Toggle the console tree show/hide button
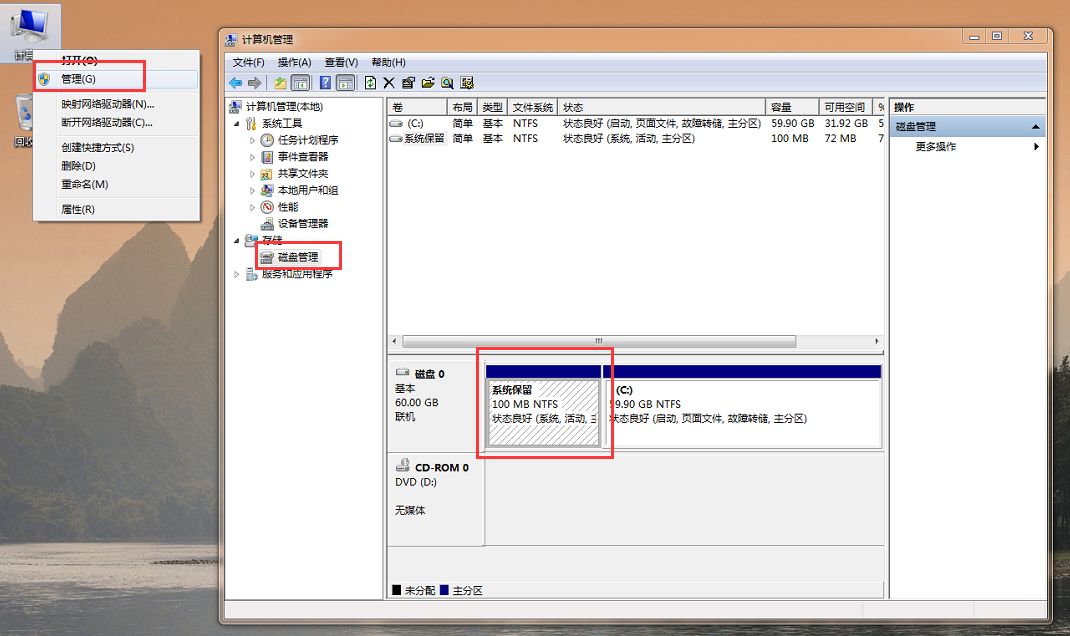Screen dimensions: 1070x636 [x=300, y=83]
